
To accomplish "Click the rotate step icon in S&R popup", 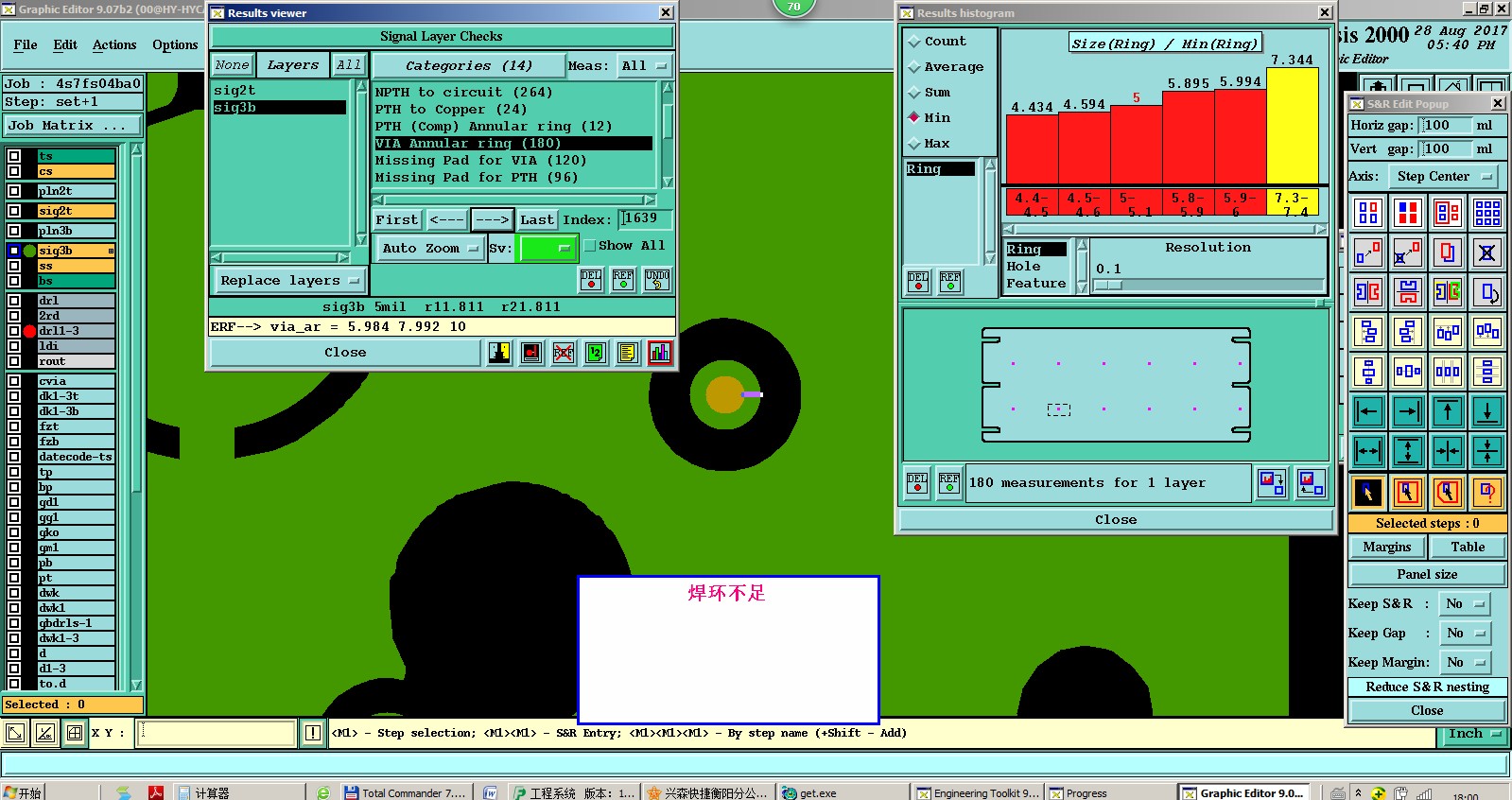I will [x=1487, y=292].
